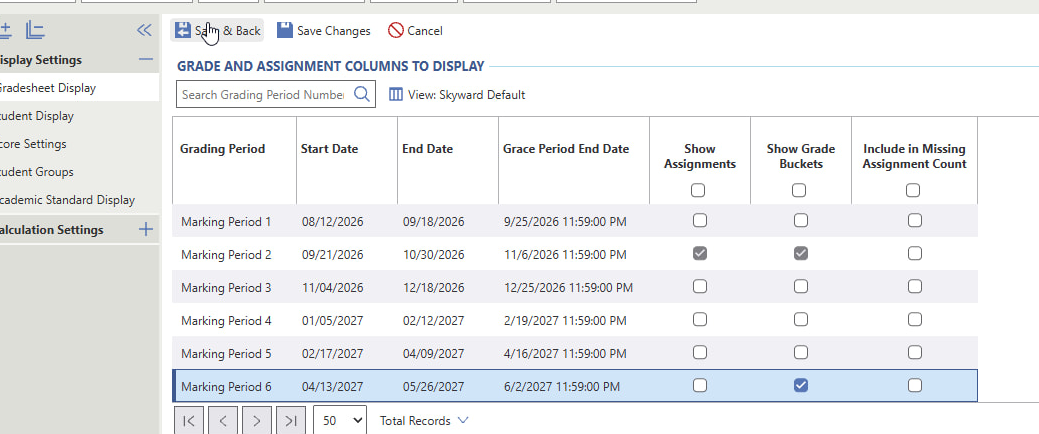Image resolution: width=1039 pixels, height=434 pixels.
Task: Click the Save Changes floppy disk icon
Action: click(285, 30)
